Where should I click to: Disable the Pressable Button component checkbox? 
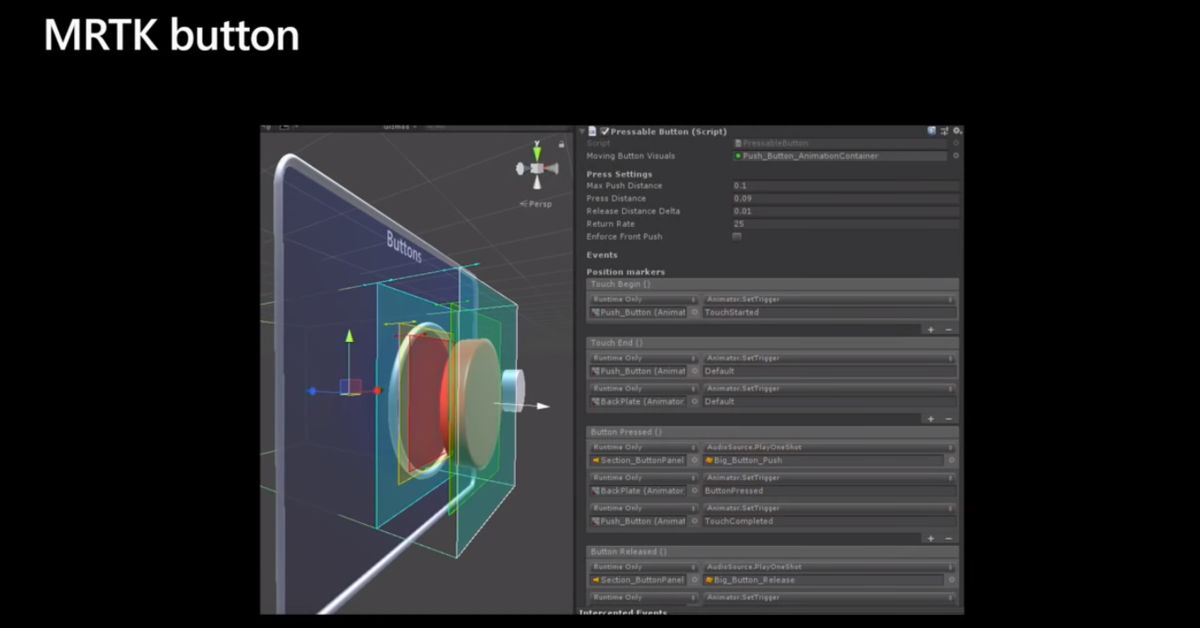click(x=604, y=131)
